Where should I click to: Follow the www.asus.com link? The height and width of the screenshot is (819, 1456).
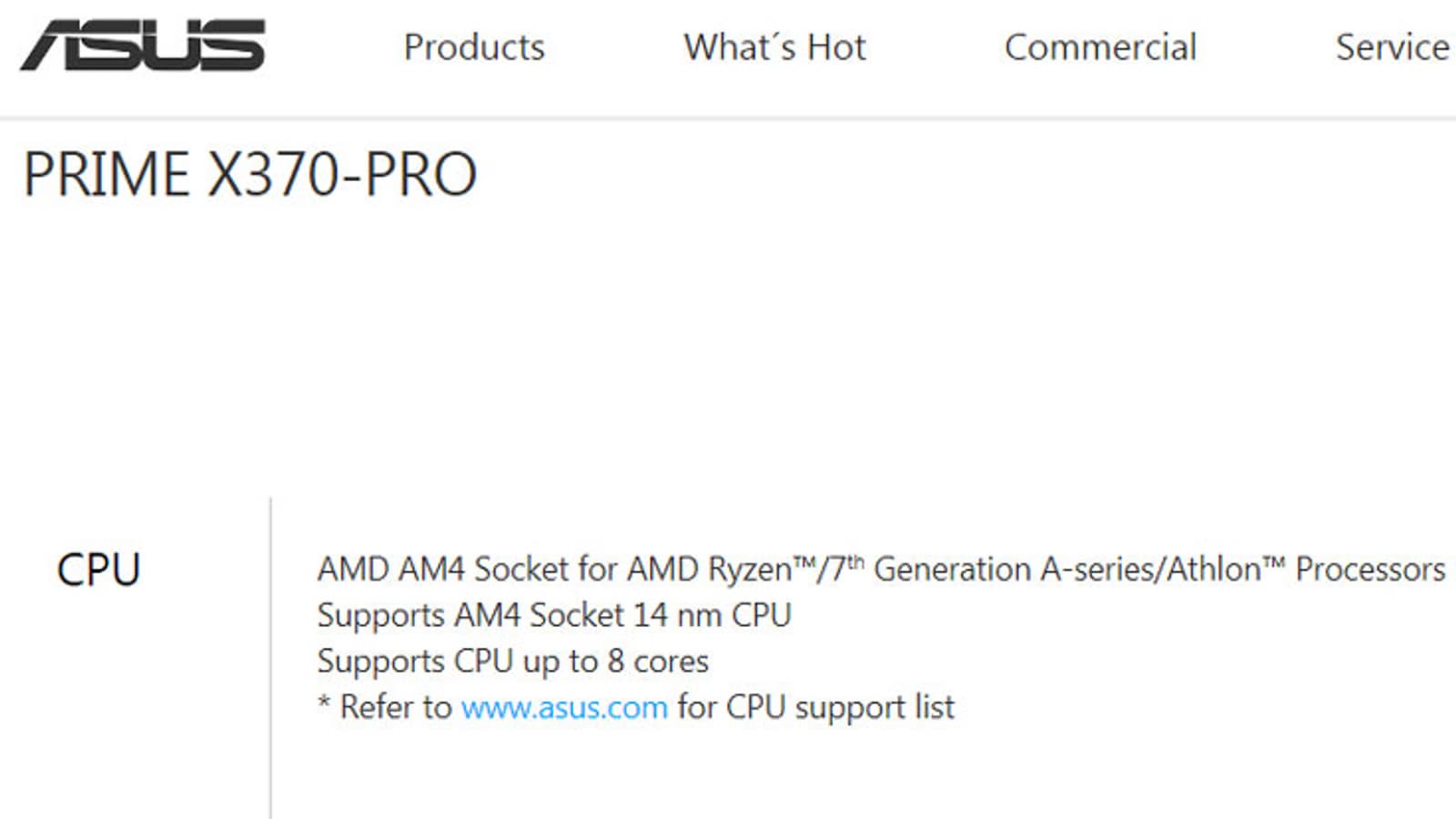pos(564,707)
